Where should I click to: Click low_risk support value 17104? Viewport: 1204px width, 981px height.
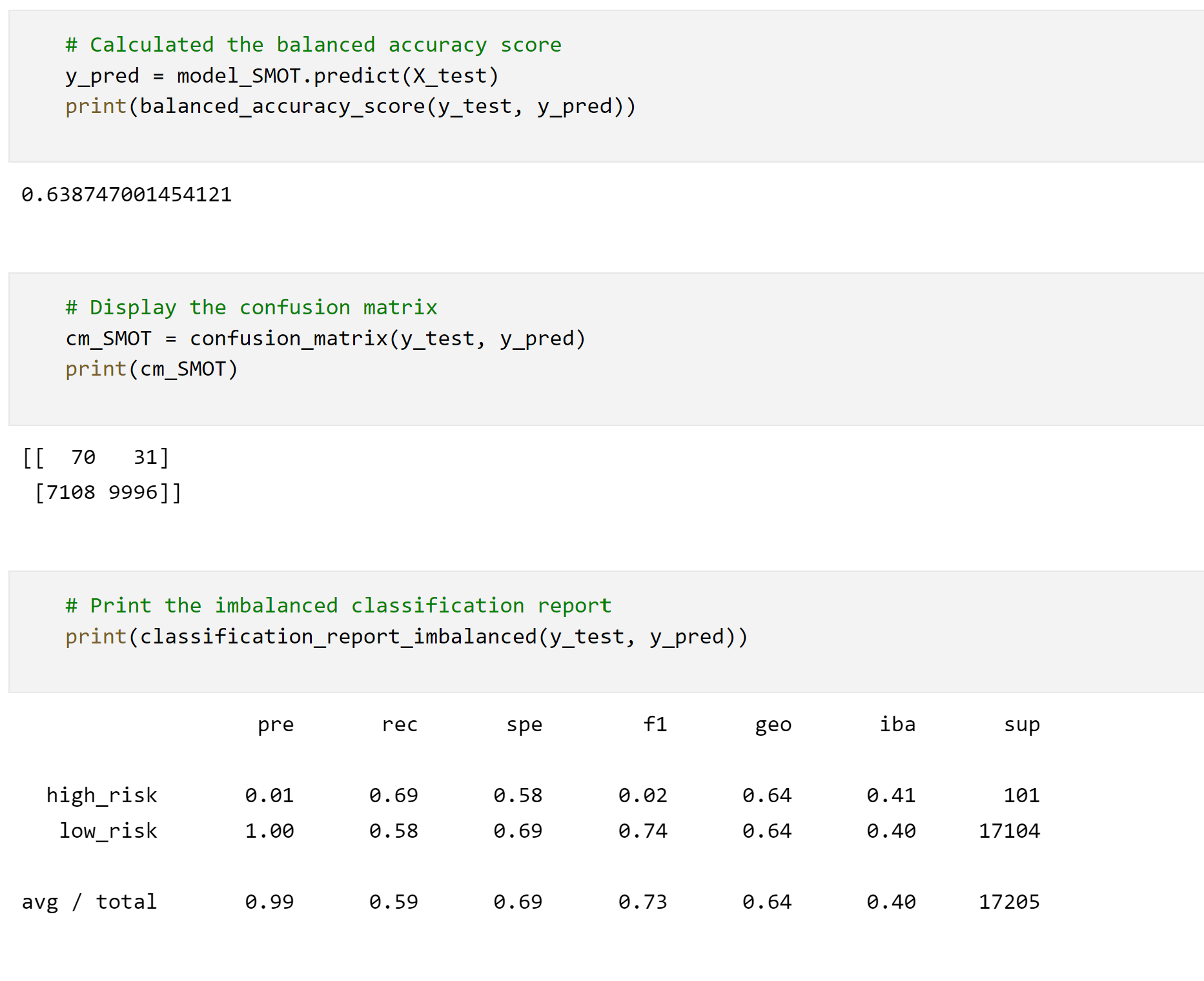[1010, 831]
